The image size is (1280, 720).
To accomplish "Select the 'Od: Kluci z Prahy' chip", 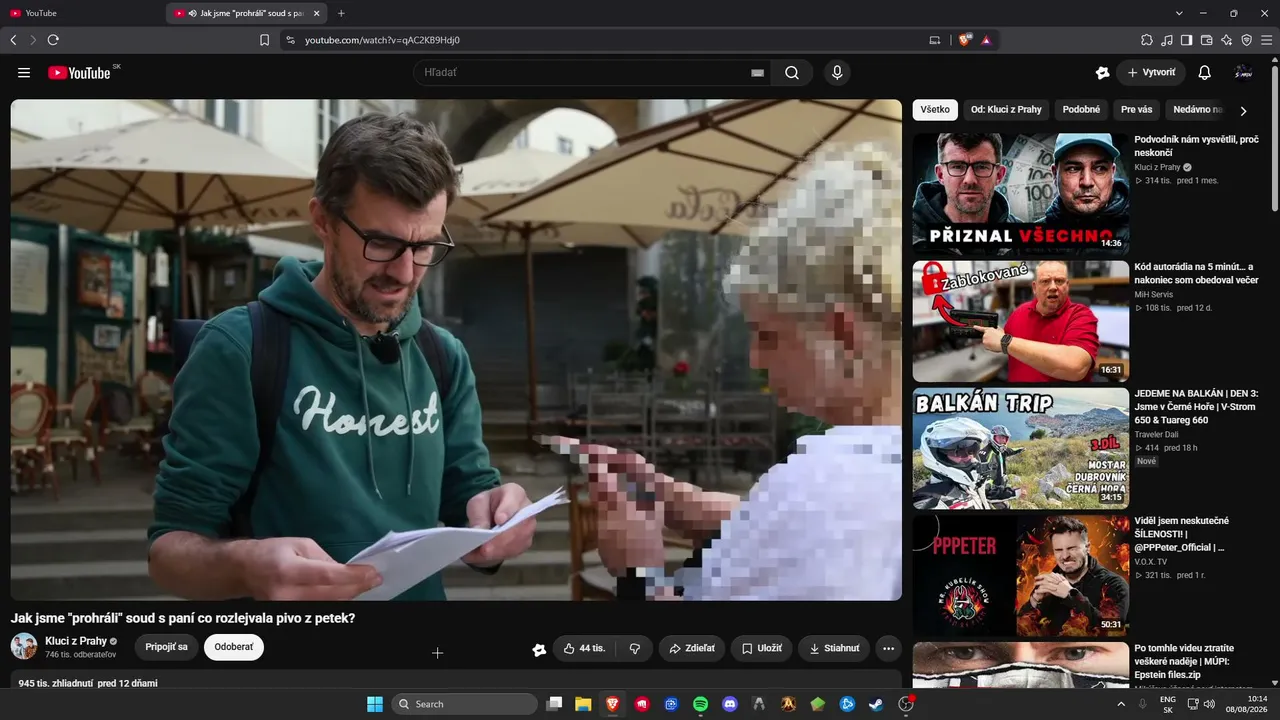I will pos(1006,110).
